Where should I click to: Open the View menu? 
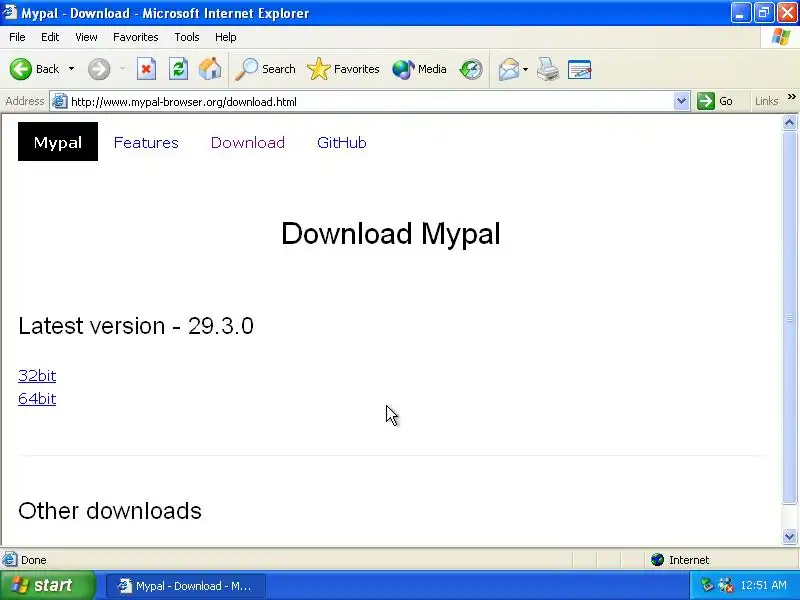coord(86,37)
